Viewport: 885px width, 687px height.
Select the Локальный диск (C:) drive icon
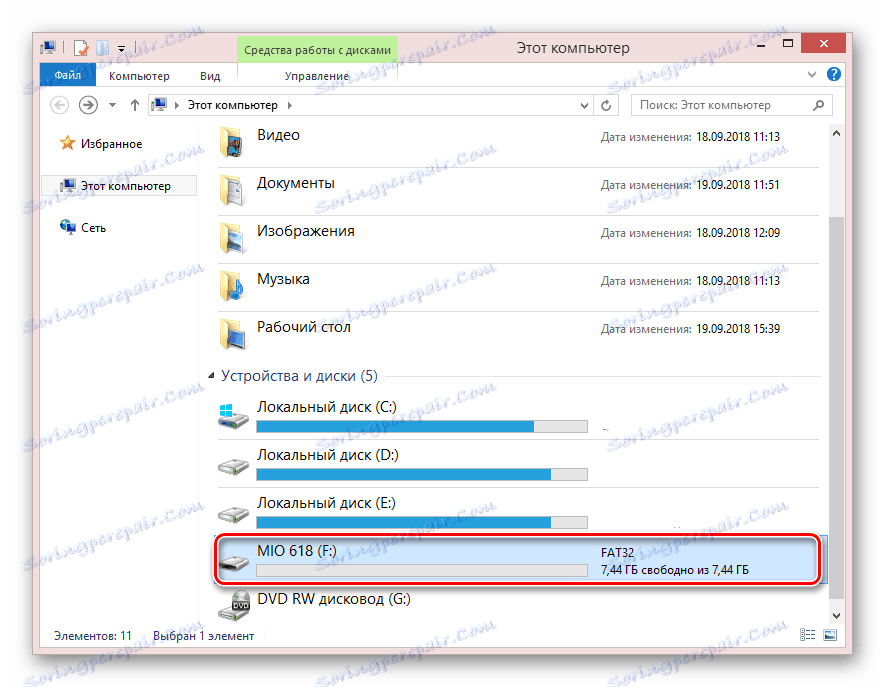(x=233, y=415)
